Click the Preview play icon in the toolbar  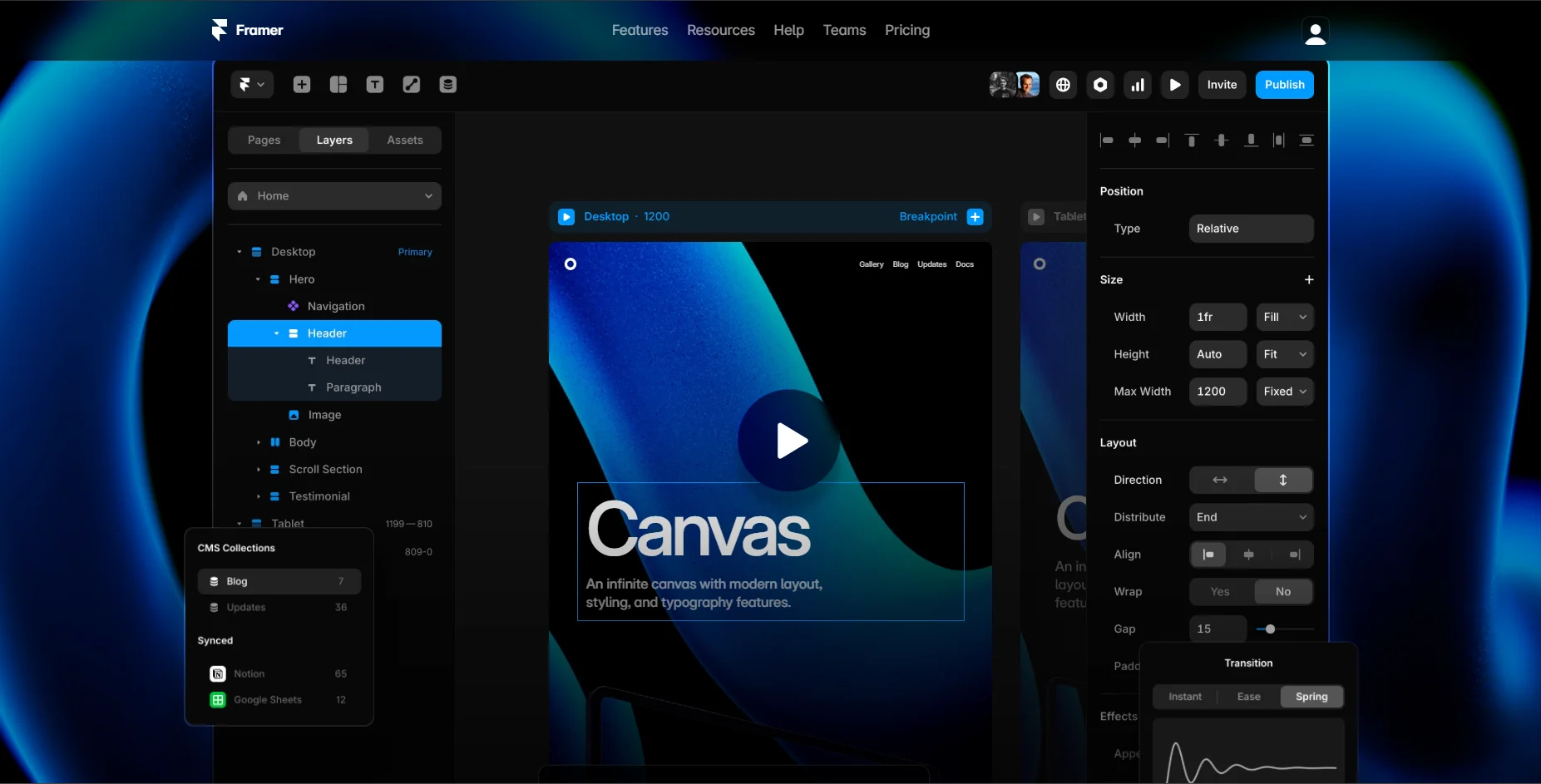(x=1175, y=84)
